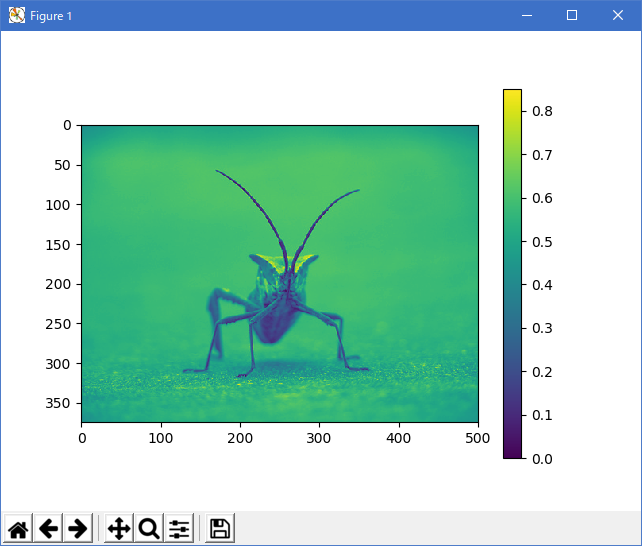Go back to previous view arrow
This screenshot has height=546, width=642.
(48, 528)
